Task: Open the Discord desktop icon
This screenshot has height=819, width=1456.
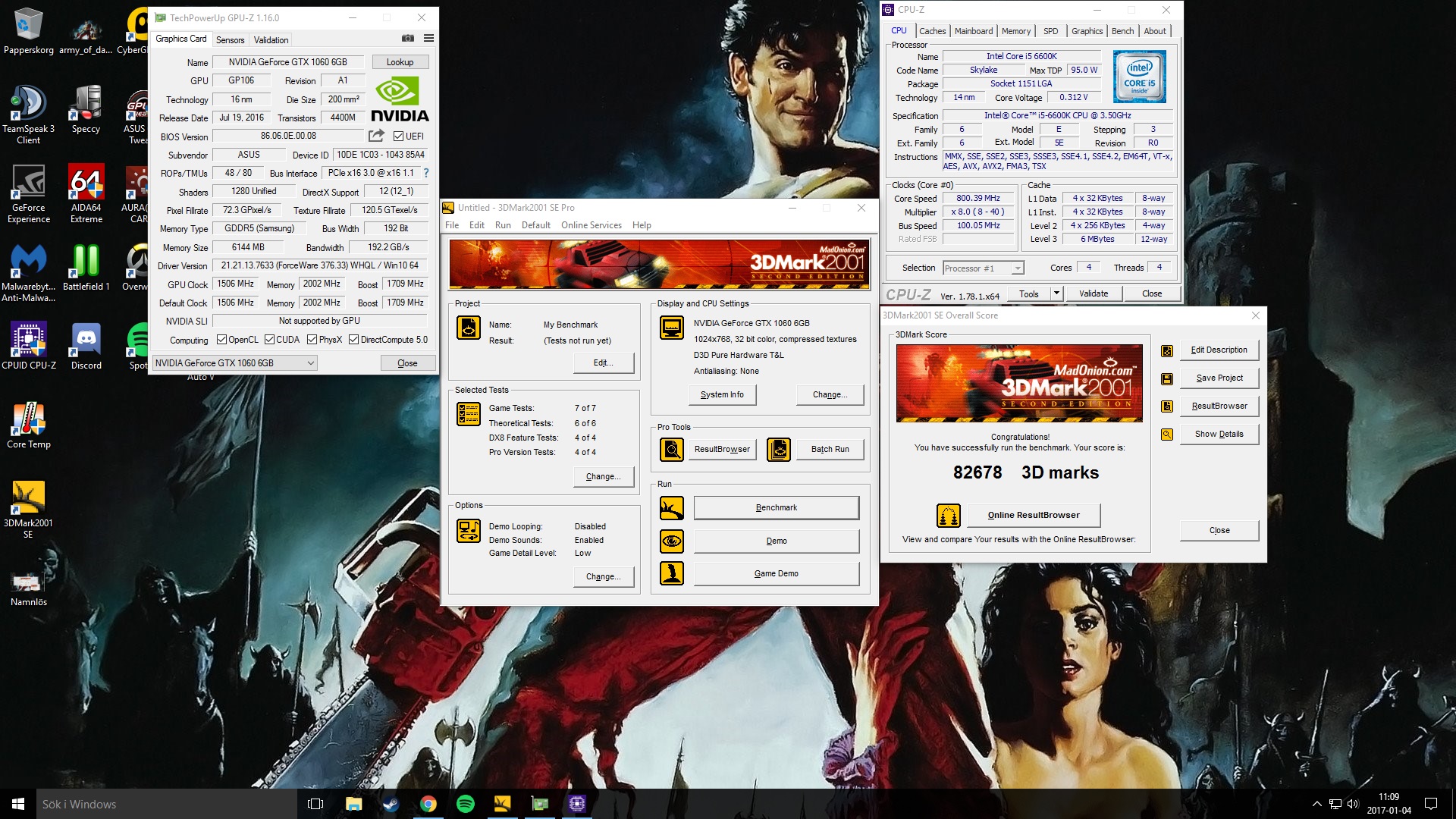Action: pos(86,346)
